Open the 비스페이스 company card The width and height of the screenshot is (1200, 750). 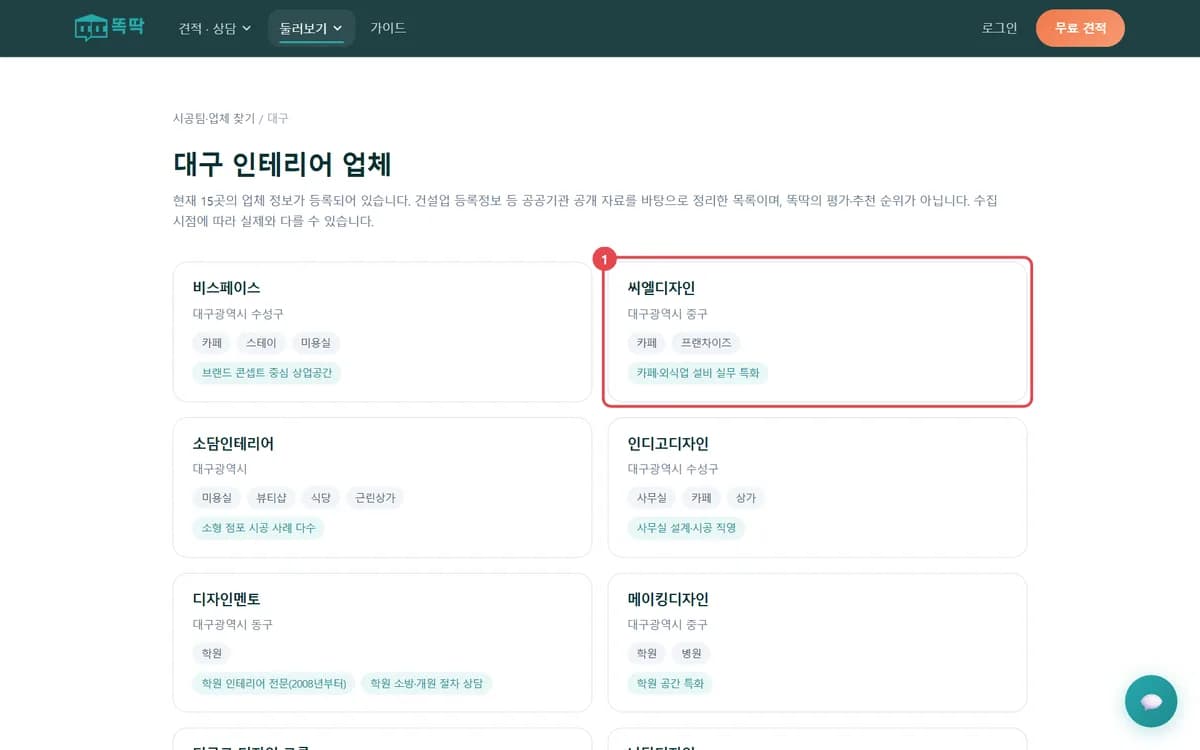pos(382,332)
